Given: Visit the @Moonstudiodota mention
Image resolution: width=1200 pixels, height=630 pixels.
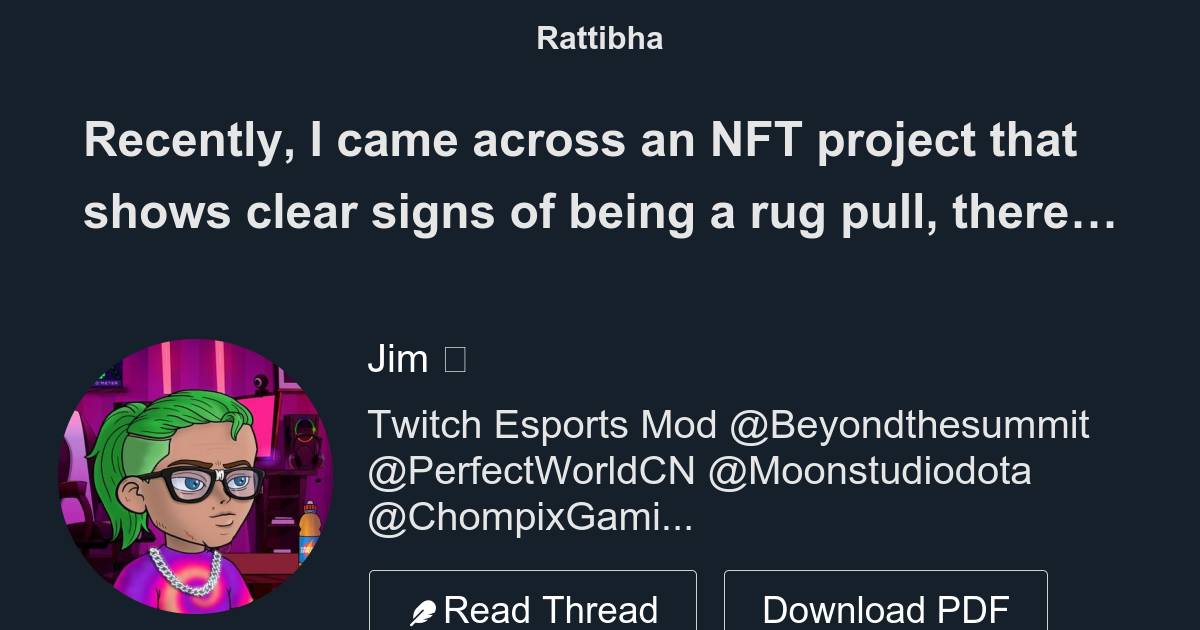Looking at the screenshot, I should click(869, 471).
